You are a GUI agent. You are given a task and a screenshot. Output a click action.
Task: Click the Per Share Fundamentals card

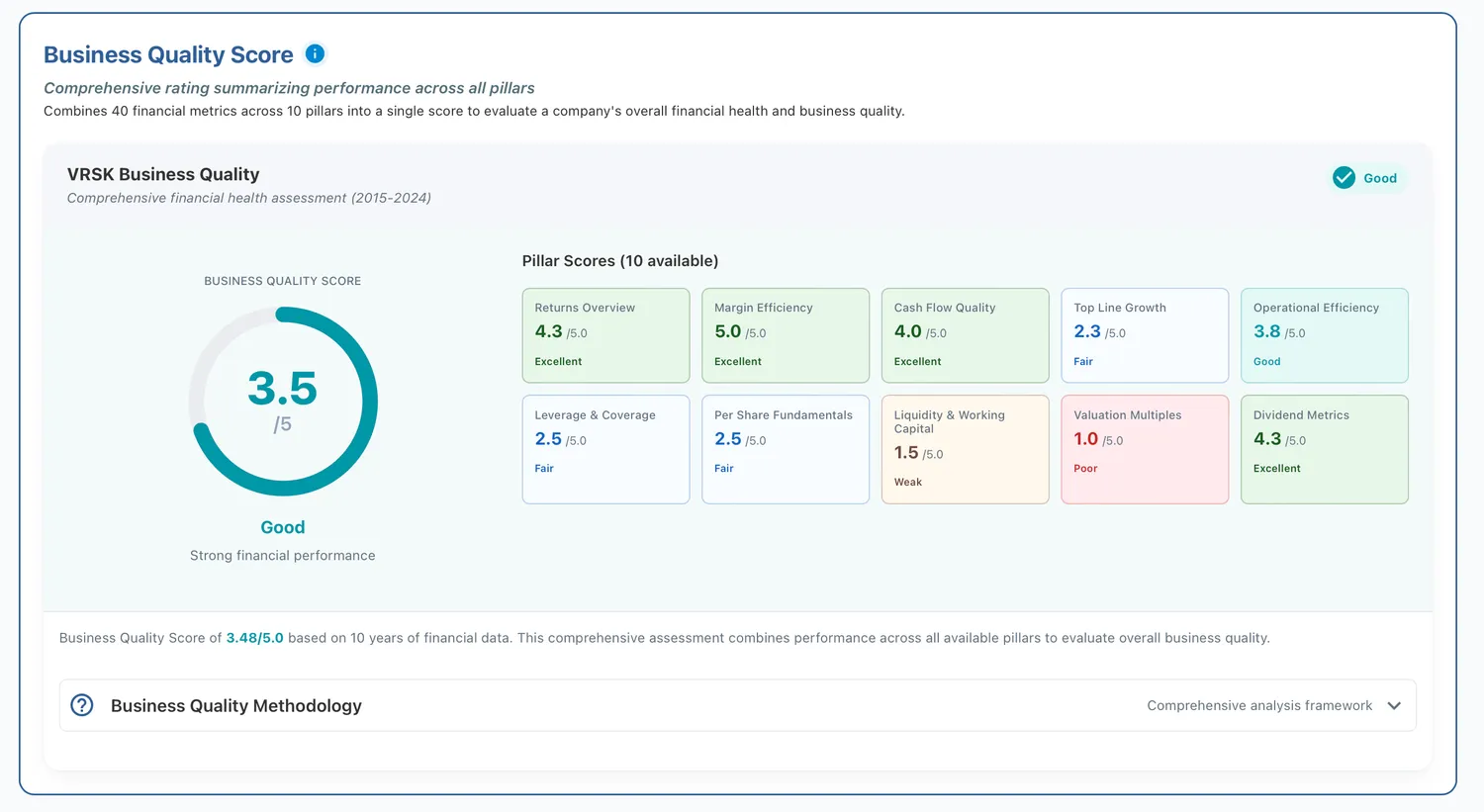(x=786, y=449)
